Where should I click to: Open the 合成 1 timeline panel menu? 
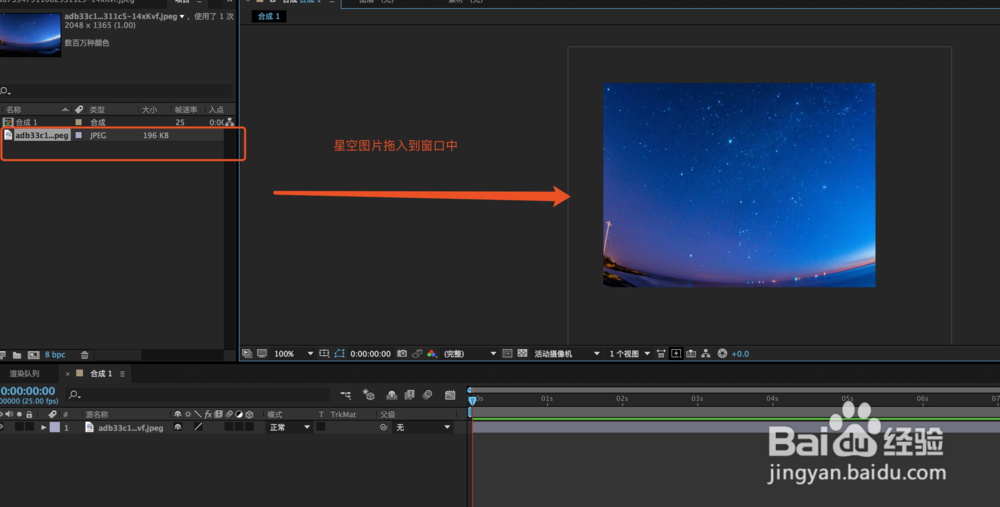point(122,374)
